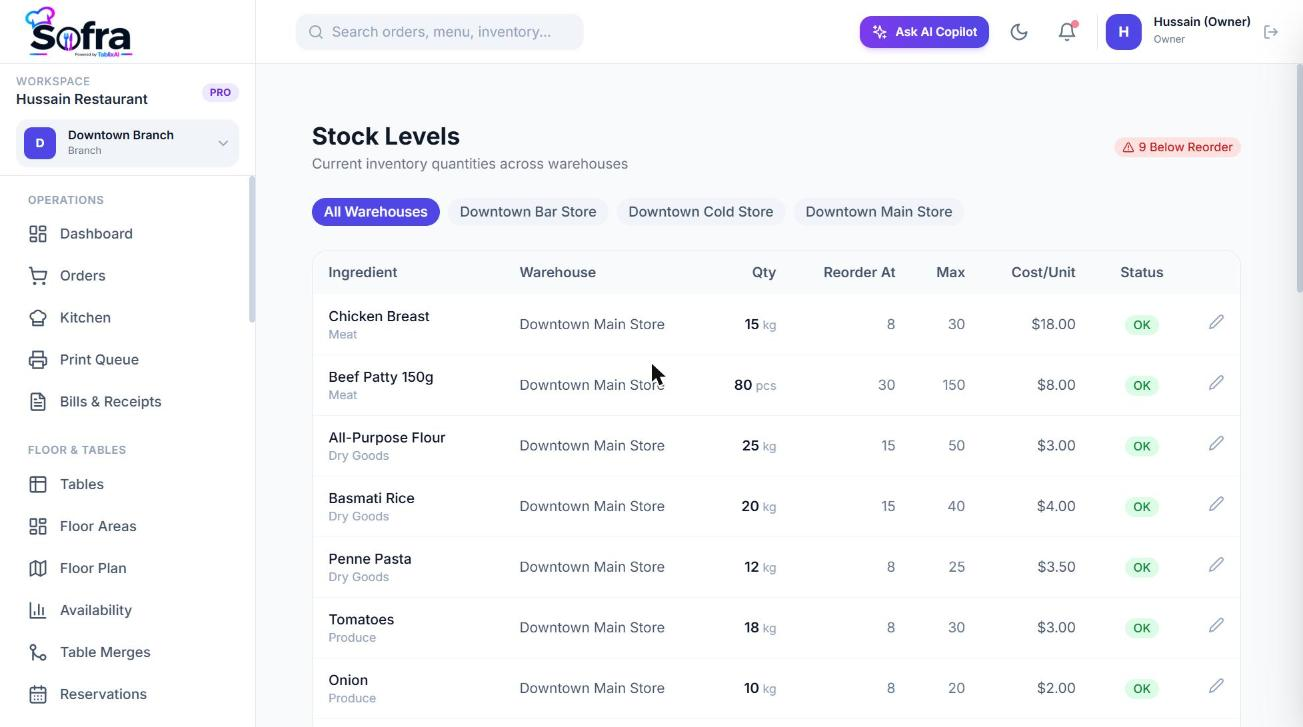Click the Cost/Unit column header
Viewport: 1303px width, 727px height.
[1043, 272]
